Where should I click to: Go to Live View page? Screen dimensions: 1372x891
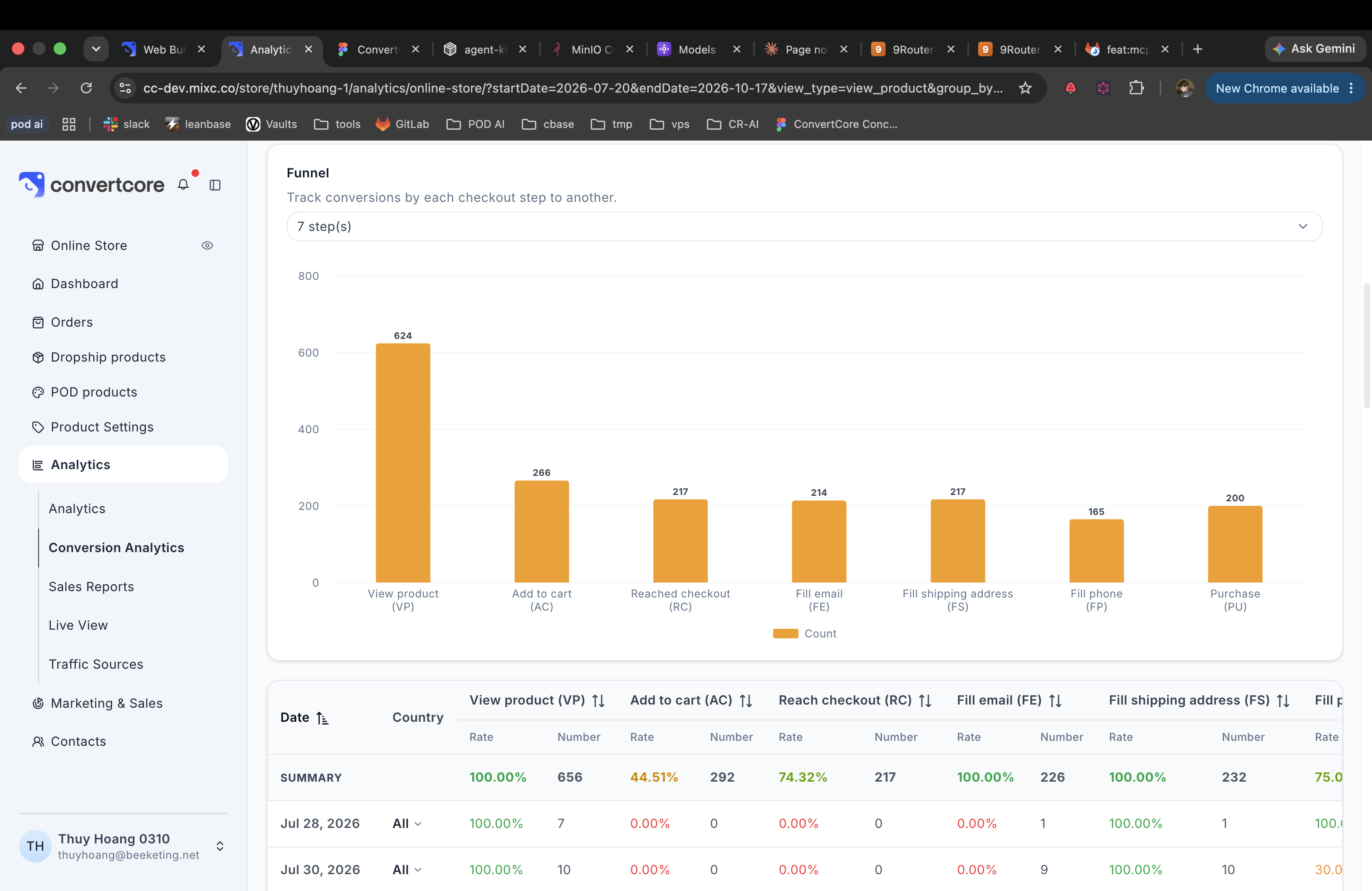tap(78, 625)
